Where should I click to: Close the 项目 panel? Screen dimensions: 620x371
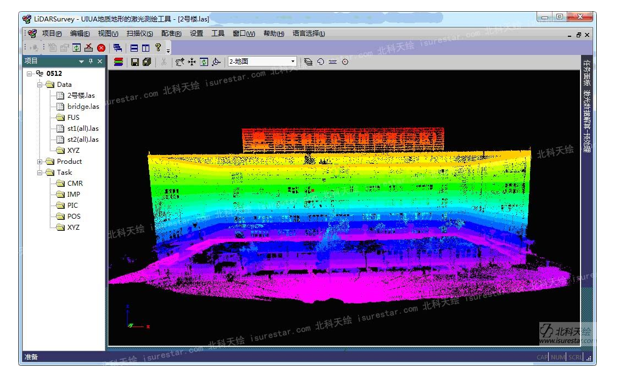click(x=100, y=61)
